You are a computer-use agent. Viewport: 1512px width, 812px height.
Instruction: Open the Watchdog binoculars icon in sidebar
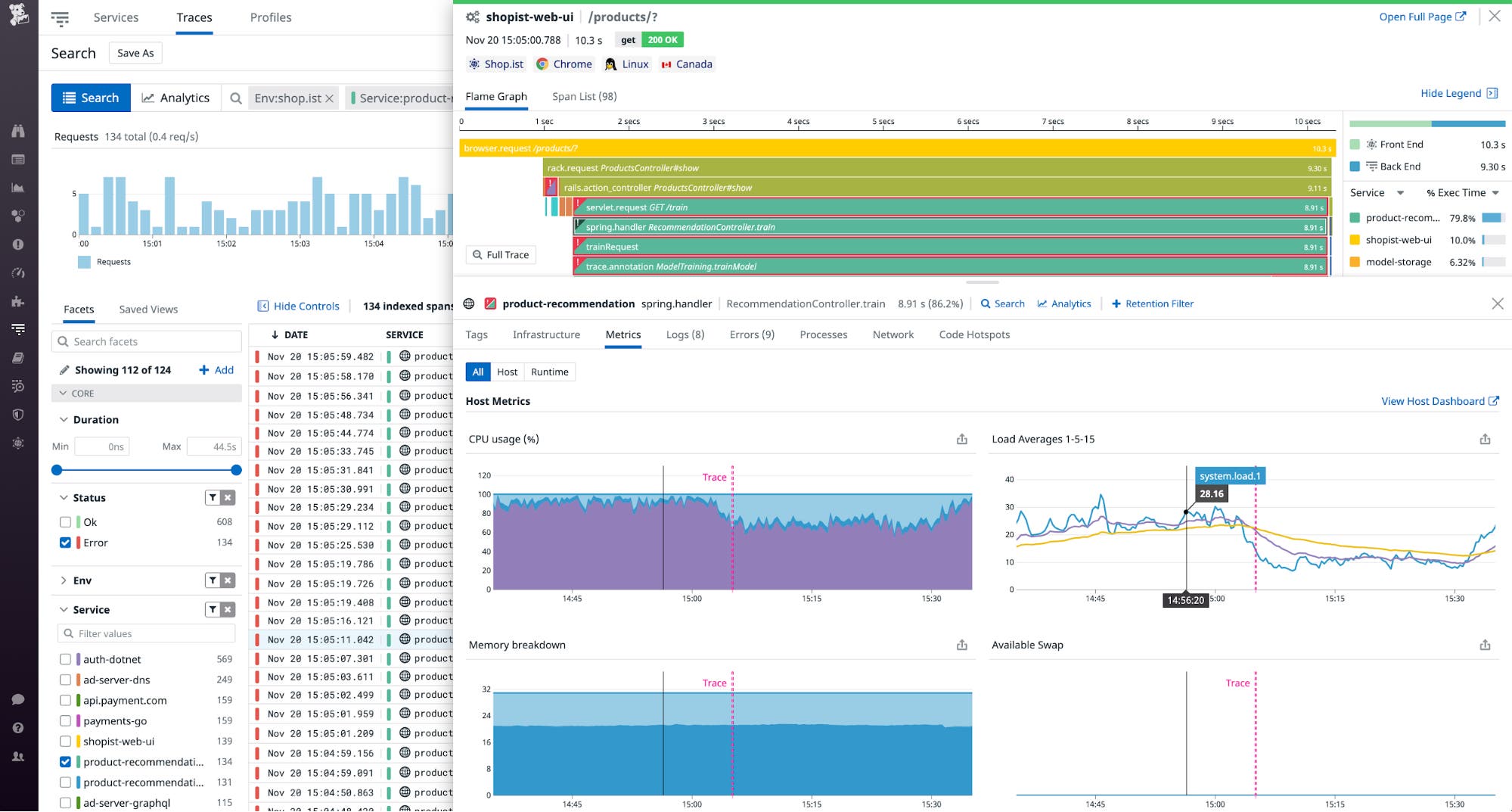[x=18, y=131]
